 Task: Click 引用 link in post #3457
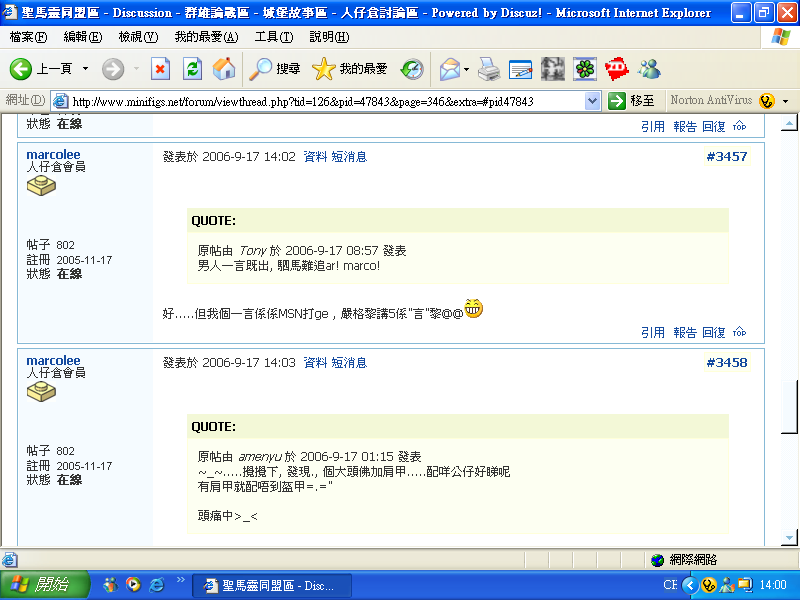[653, 333]
